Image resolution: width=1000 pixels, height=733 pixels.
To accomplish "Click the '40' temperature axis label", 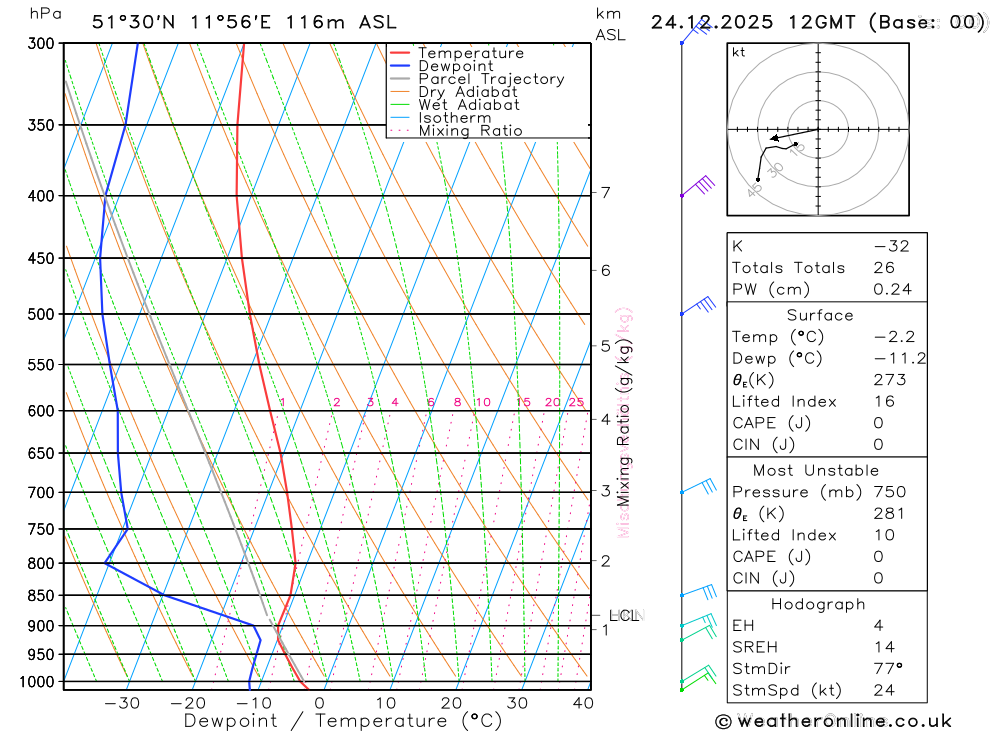I will [x=583, y=703].
